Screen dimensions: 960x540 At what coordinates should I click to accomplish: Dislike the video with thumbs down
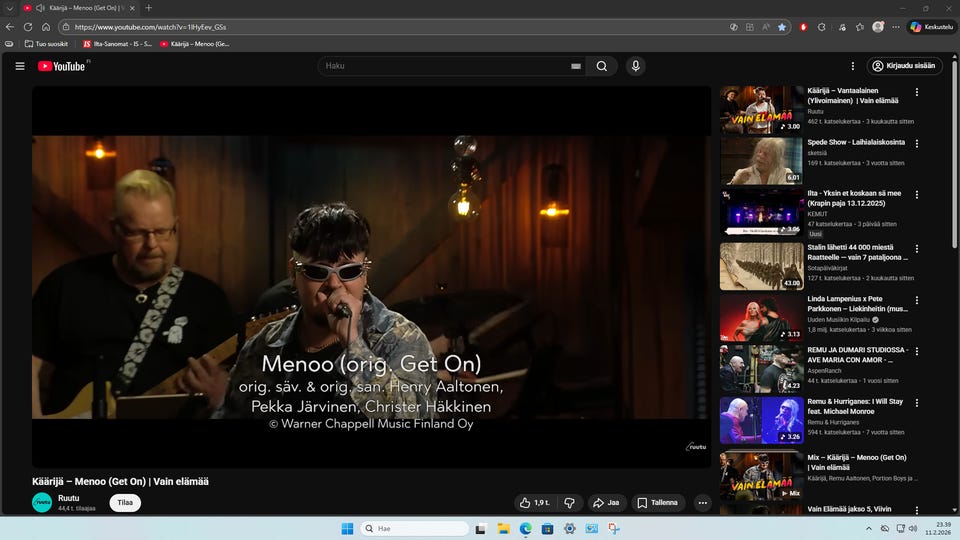click(x=569, y=503)
